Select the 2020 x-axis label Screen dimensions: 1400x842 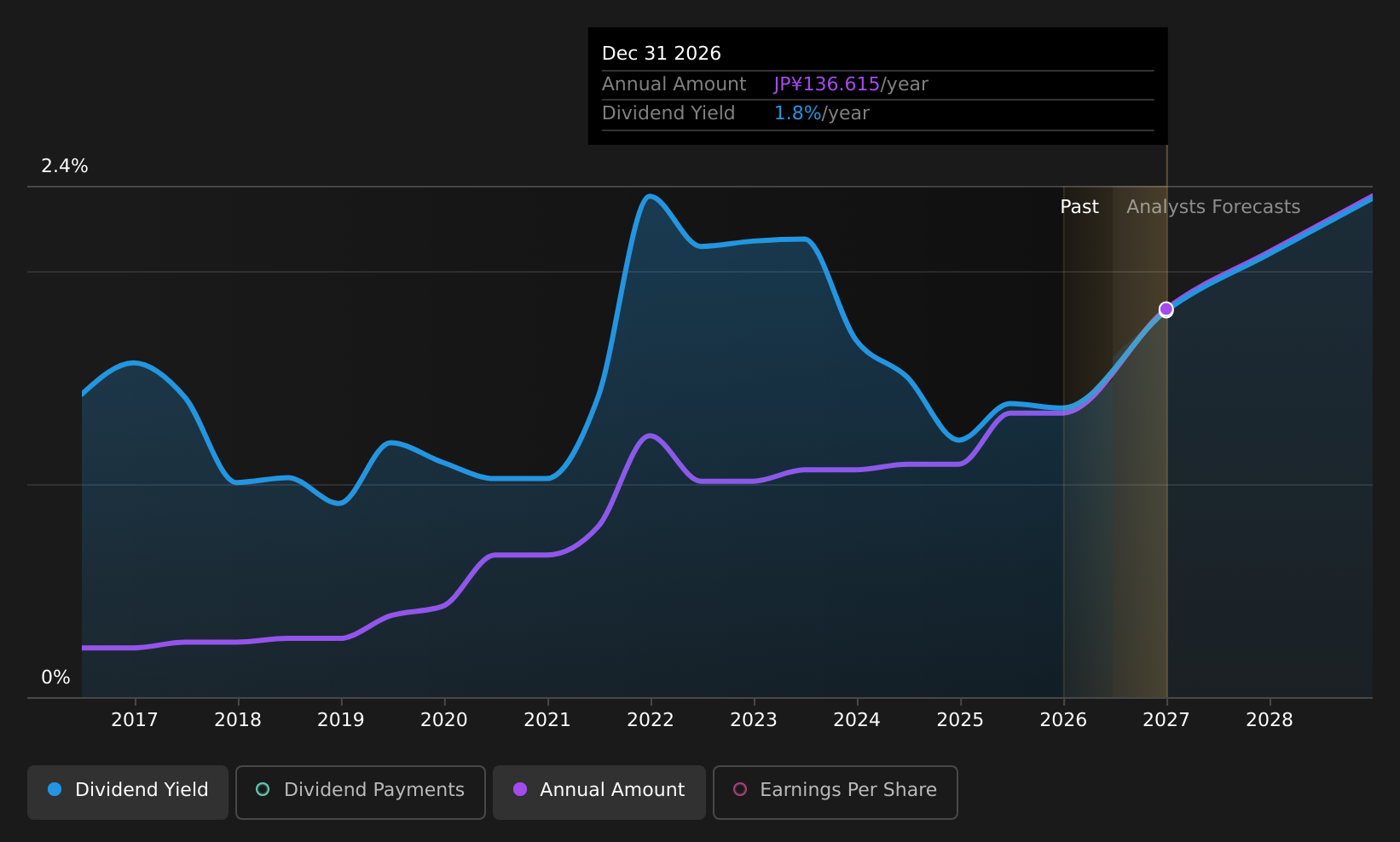444,720
